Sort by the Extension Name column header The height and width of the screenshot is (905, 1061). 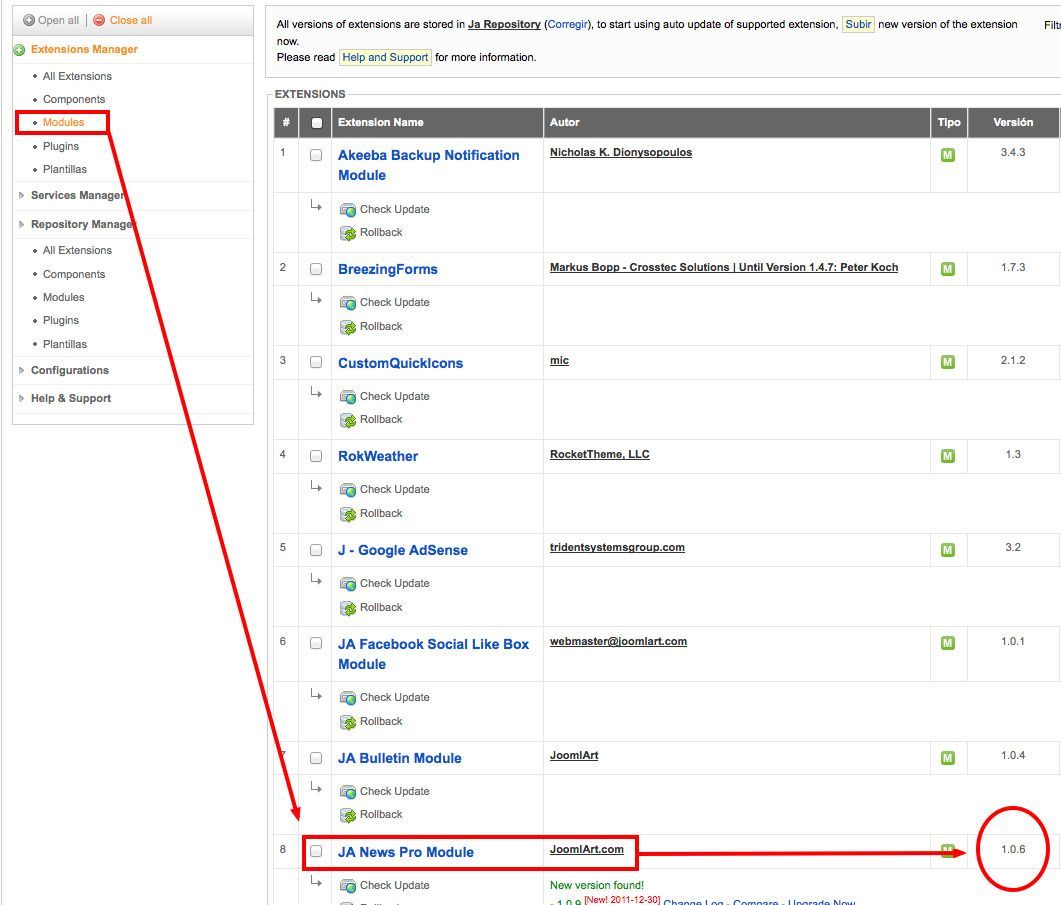pos(380,123)
